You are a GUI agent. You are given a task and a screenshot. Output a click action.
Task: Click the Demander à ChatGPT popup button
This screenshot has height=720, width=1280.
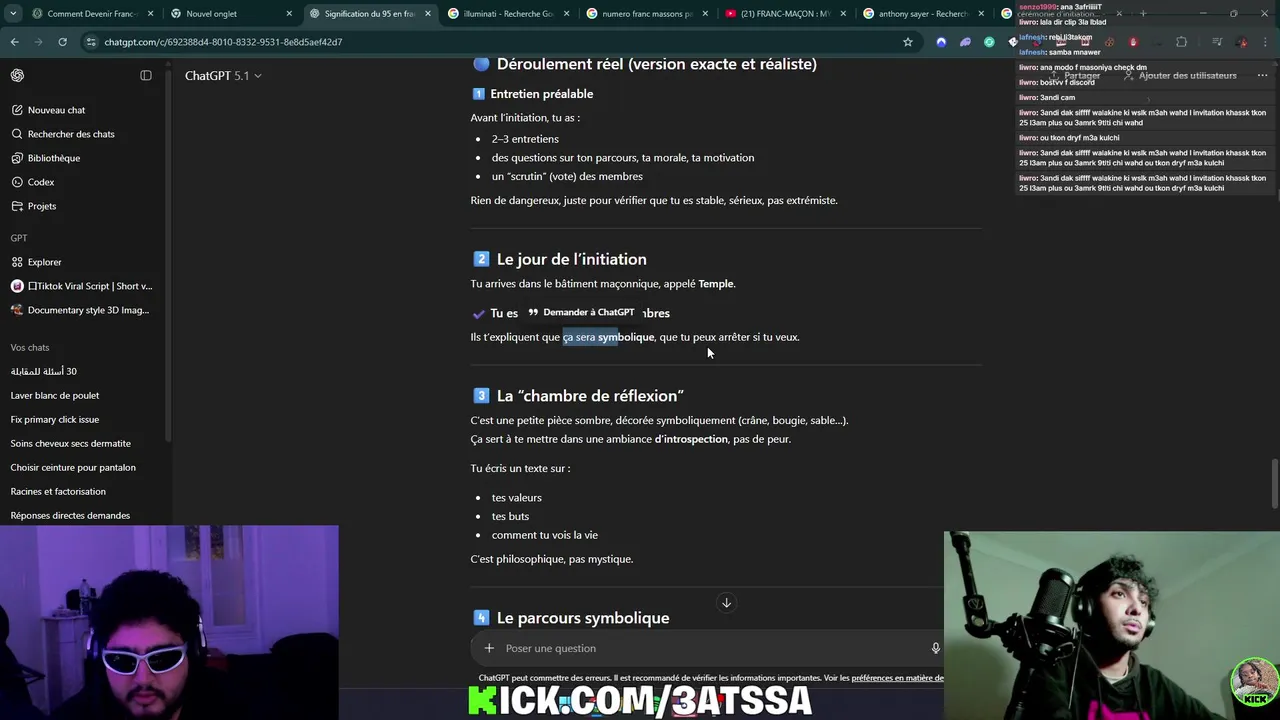click(581, 313)
